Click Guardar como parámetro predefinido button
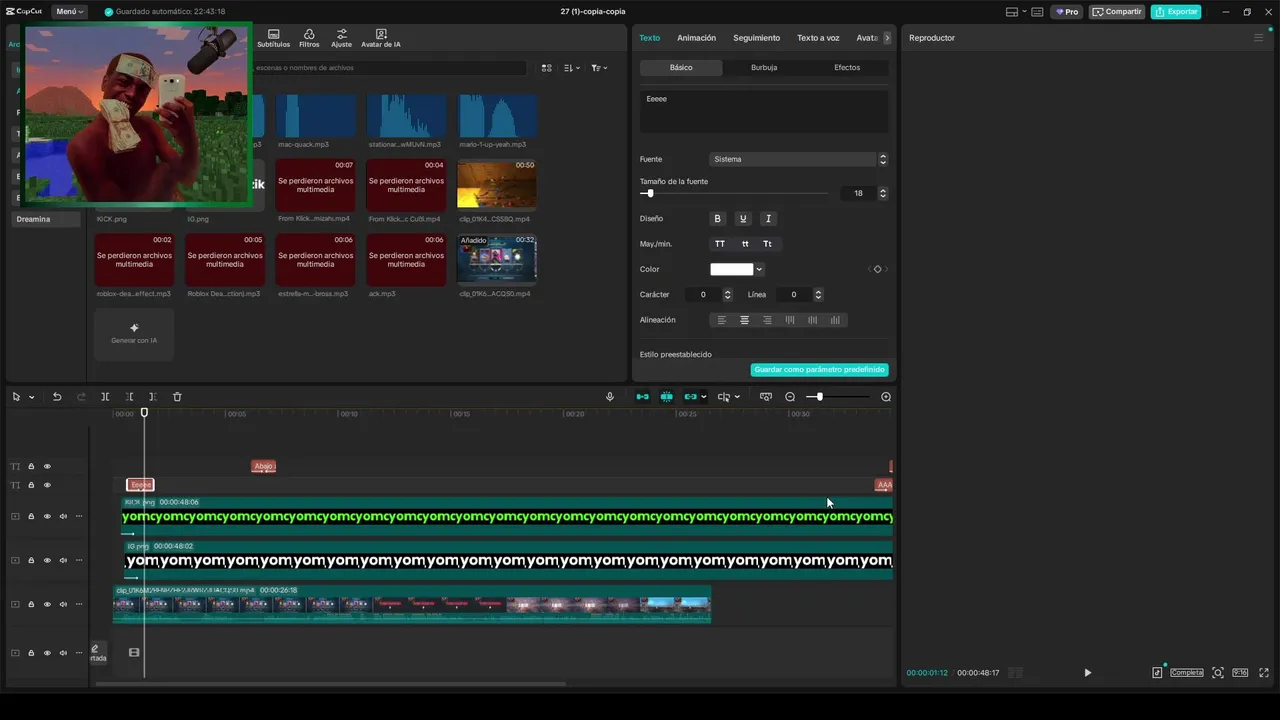This screenshot has height=720, width=1280. tap(819, 369)
